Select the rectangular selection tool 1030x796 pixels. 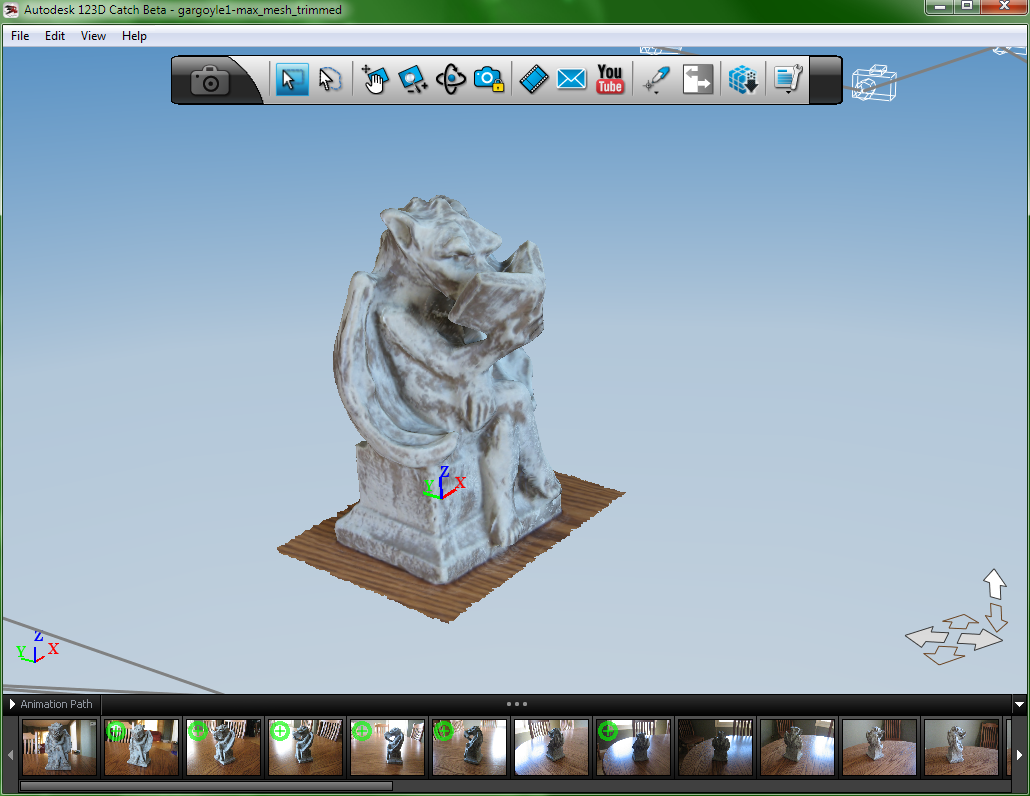point(292,79)
